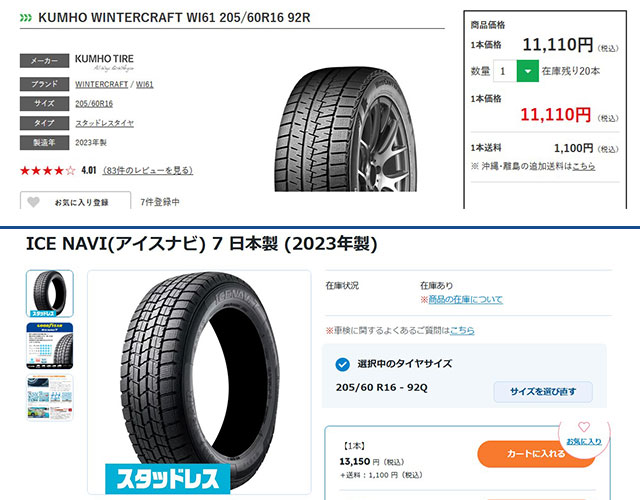Open the green quantity dropdown arrow
Viewport: 640px width, 500px height.
(x=527, y=71)
